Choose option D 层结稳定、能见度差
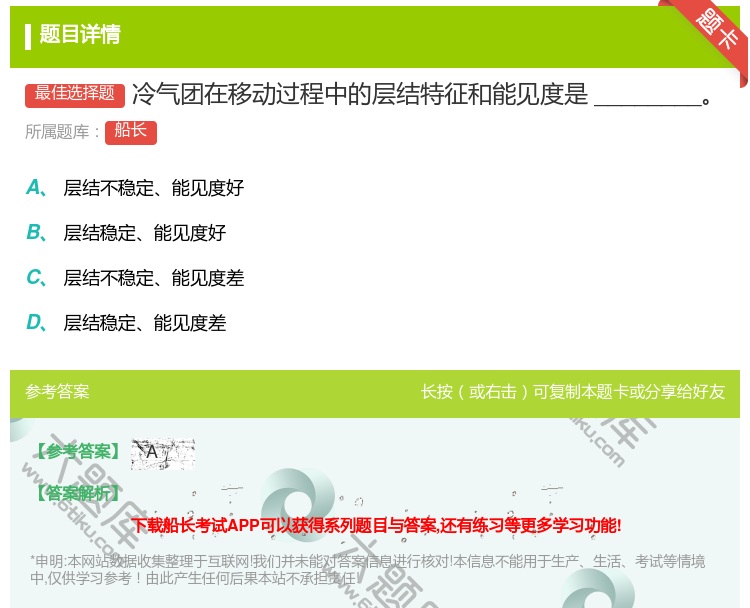The image size is (750, 608). [x=126, y=322]
